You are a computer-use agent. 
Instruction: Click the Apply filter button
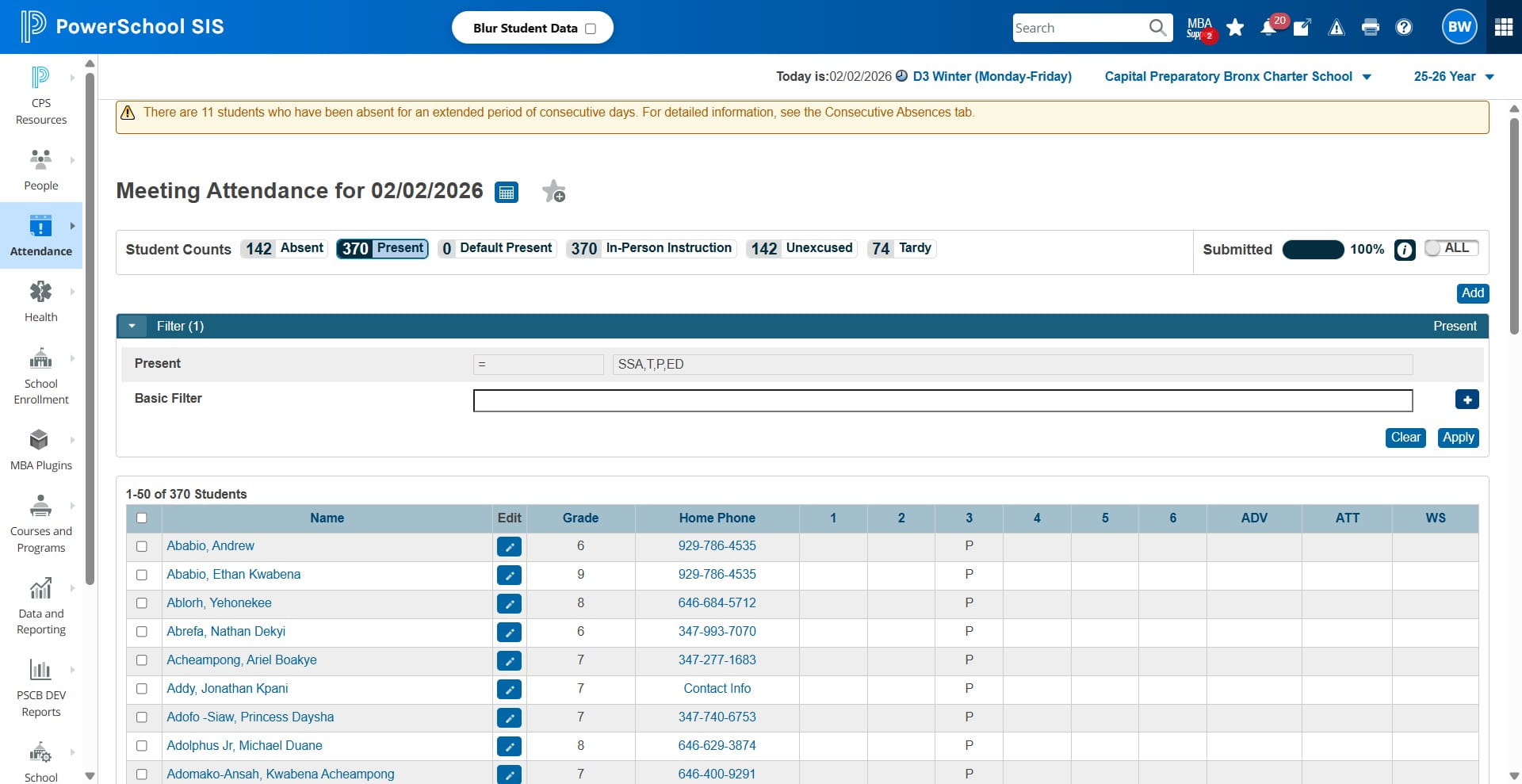(x=1458, y=438)
